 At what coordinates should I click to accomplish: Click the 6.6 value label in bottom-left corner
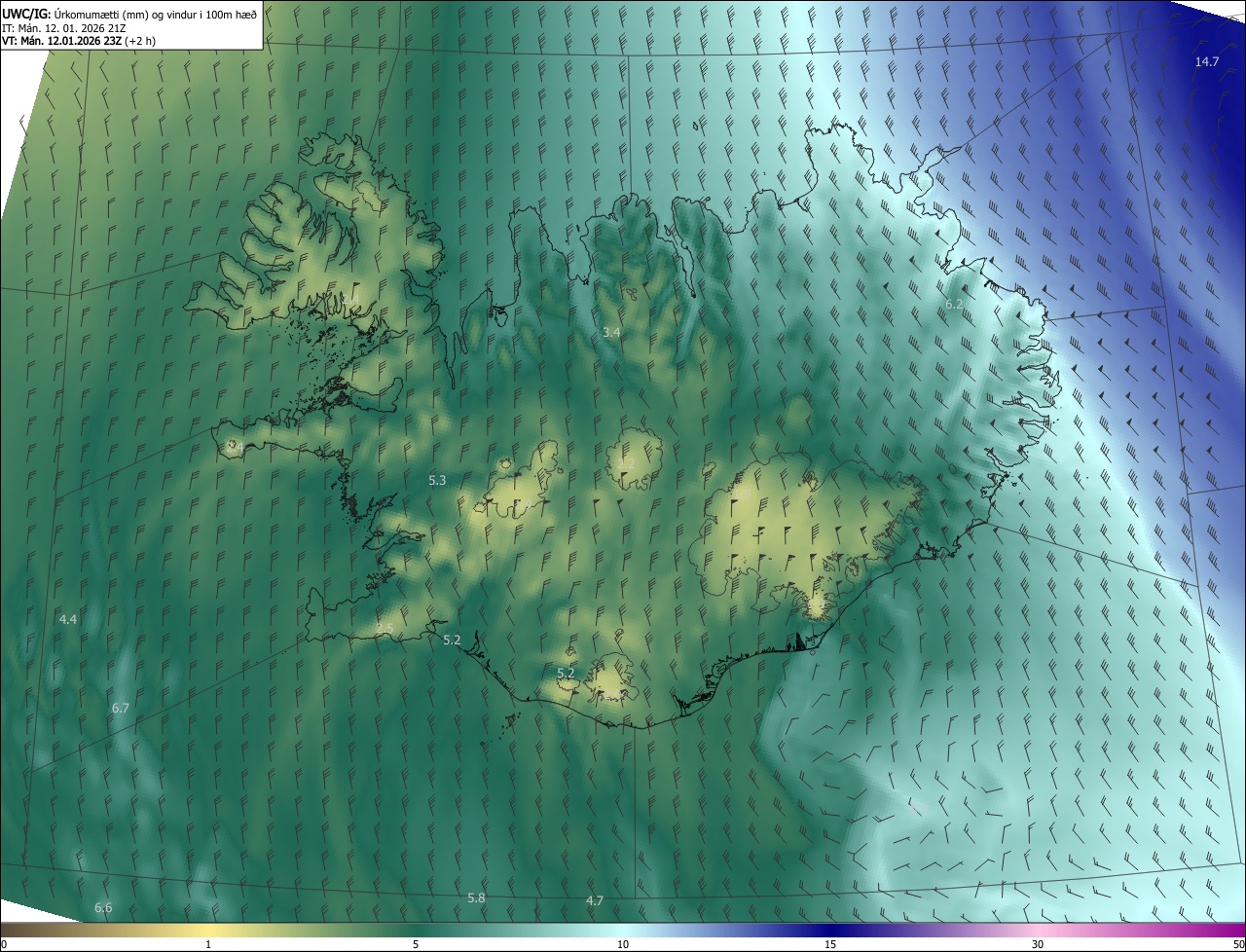[103, 908]
